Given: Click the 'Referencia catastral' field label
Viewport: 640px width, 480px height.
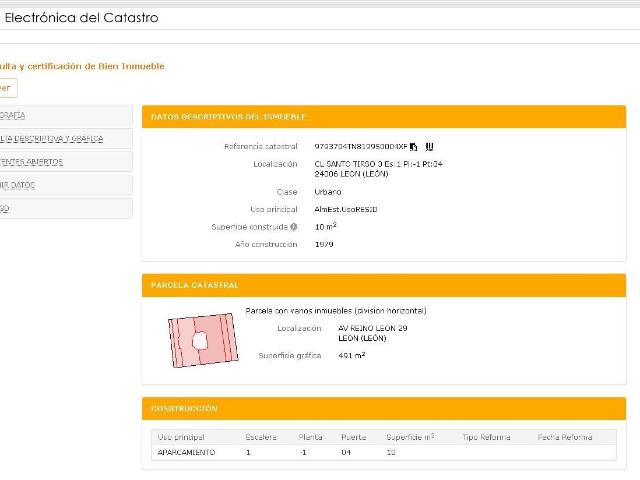Looking at the screenshot, I should pos(261,146).
